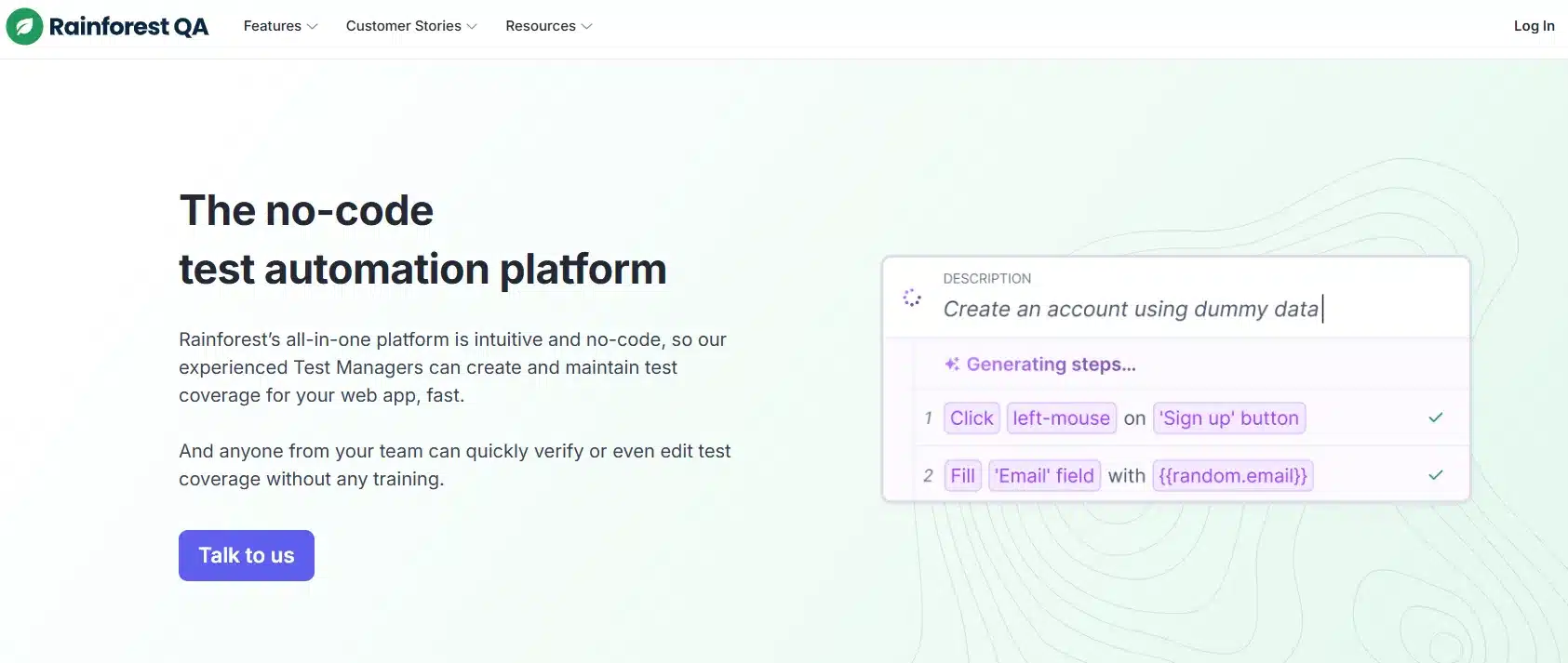Click the checkmark on the 'Sign up' button step
The image size is (1568, 663).
(1436, 418)
